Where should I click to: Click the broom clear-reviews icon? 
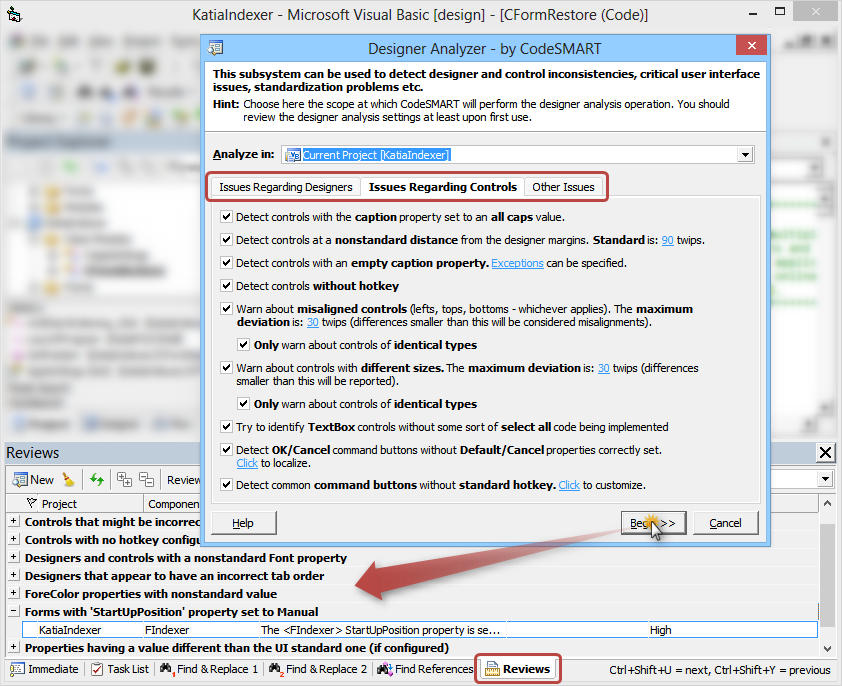(69, 479)
